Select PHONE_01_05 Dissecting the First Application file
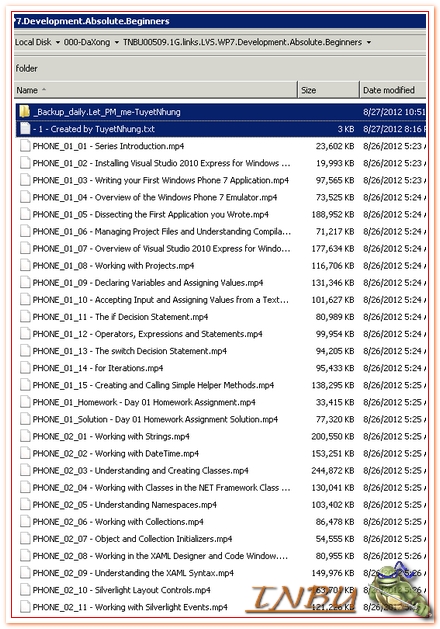Screen dimensions: 440x629 221,214
